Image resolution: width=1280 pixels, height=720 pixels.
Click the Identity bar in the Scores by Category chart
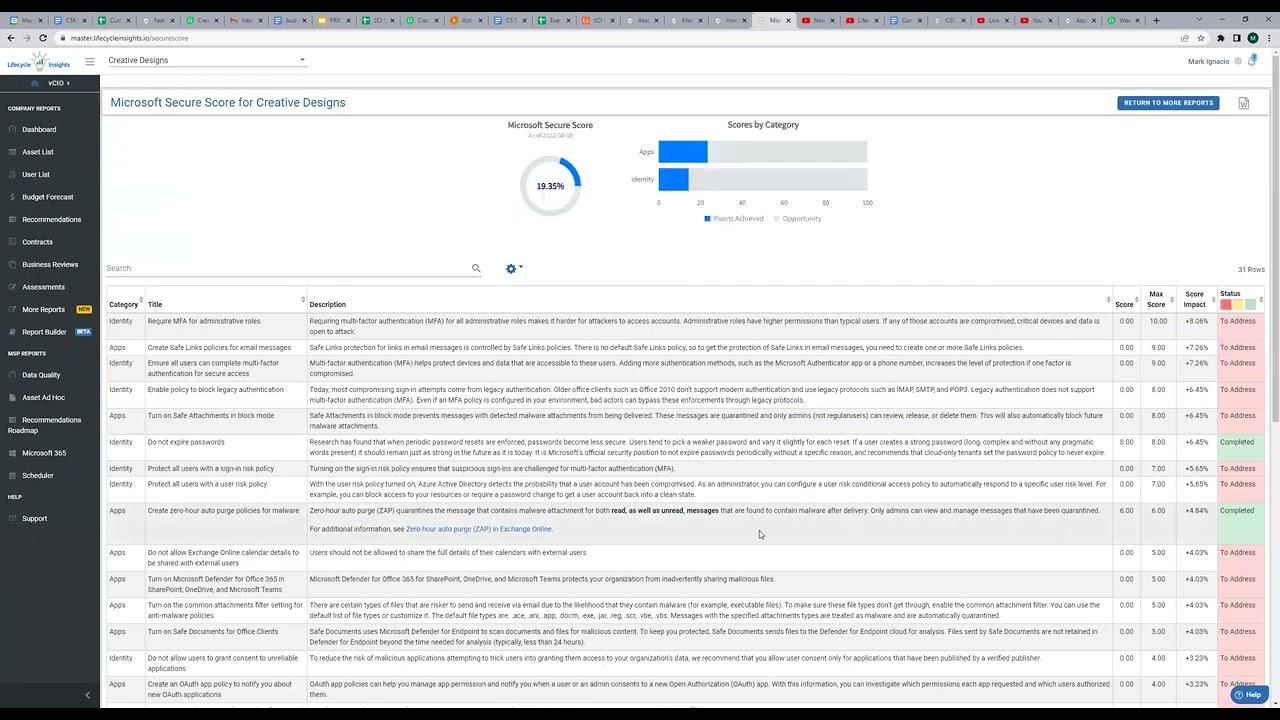(673, 179)
